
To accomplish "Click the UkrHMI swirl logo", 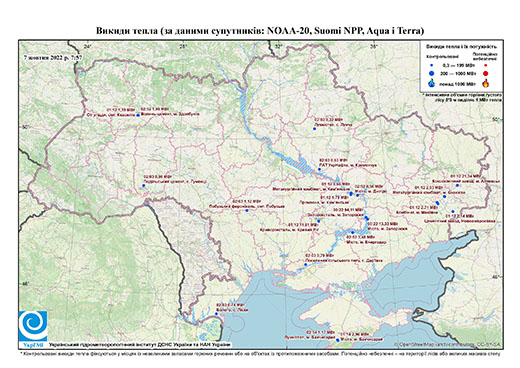I will pos(33,326).
